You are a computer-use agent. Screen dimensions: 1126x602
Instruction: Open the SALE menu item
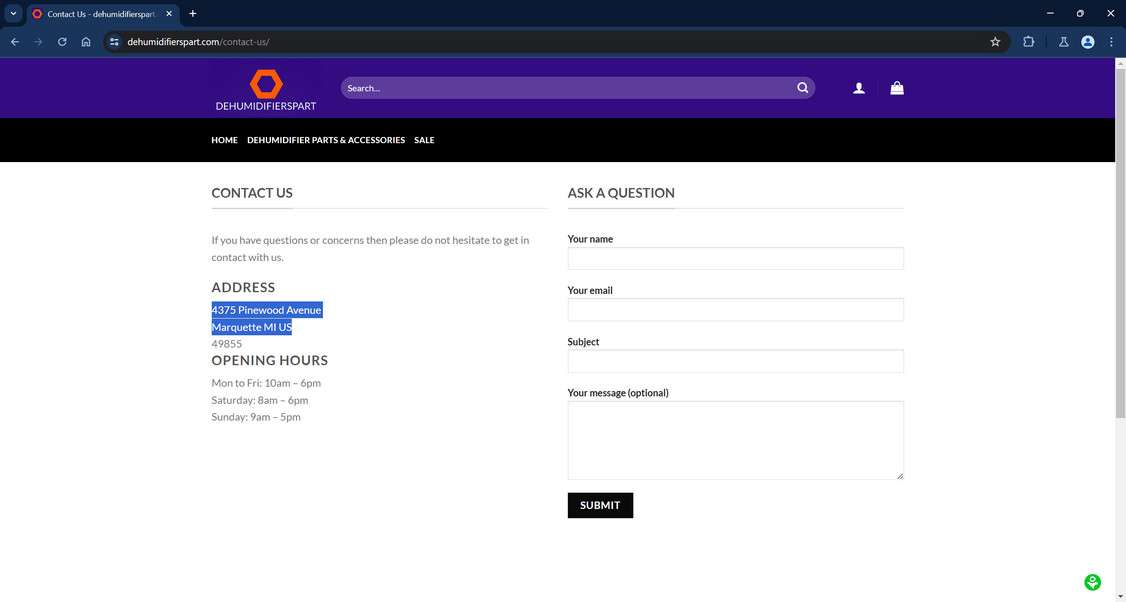(x=424, y=140)
